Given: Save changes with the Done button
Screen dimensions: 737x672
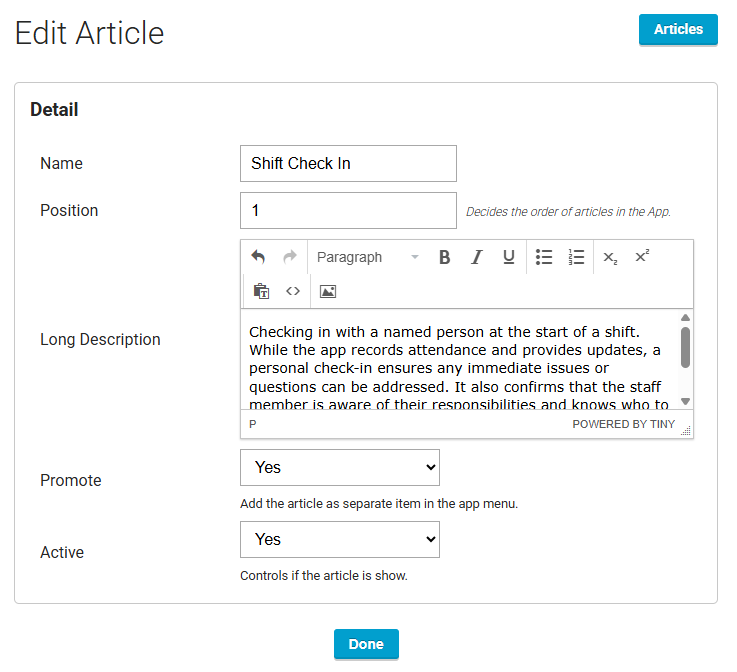Looking at the screenshot, I should coord(366,644).
